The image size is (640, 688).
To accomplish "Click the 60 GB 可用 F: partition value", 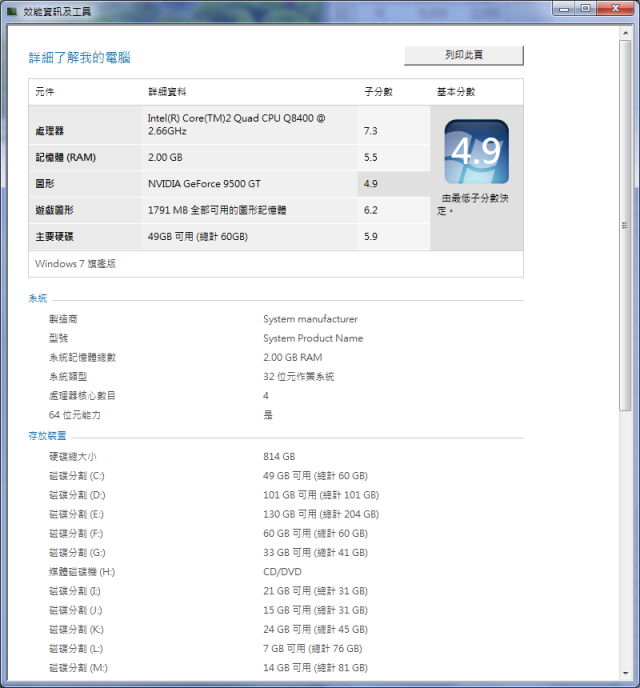I will click(315, 534).
